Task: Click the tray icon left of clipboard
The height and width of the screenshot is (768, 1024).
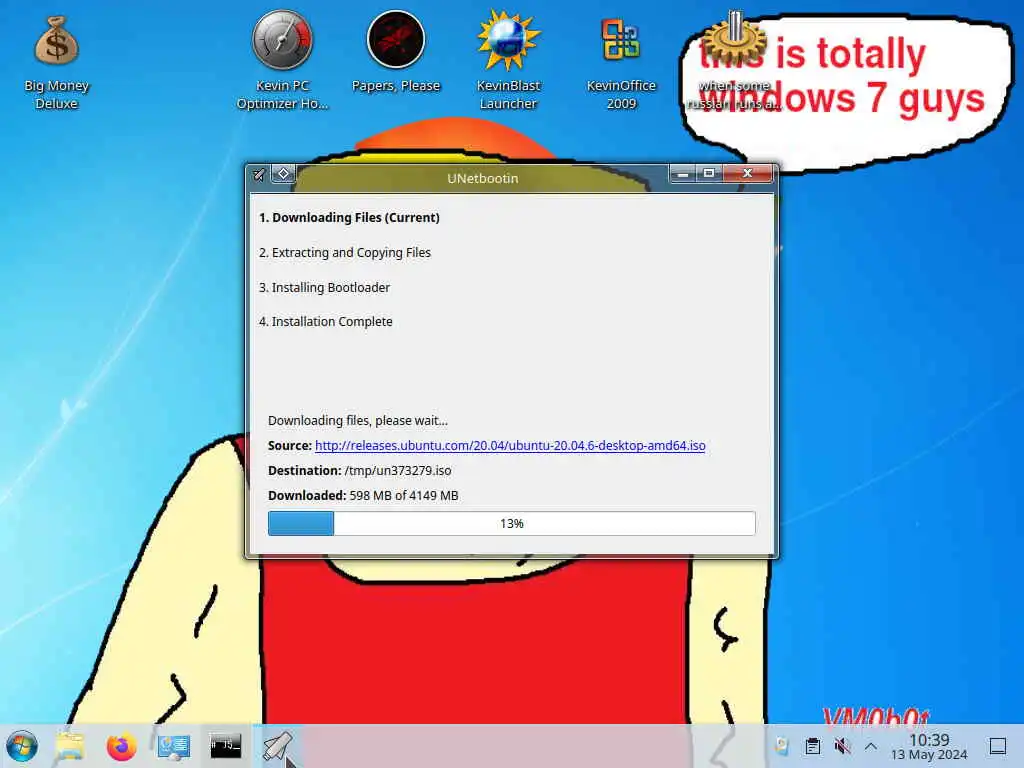Action: point(782,746)
